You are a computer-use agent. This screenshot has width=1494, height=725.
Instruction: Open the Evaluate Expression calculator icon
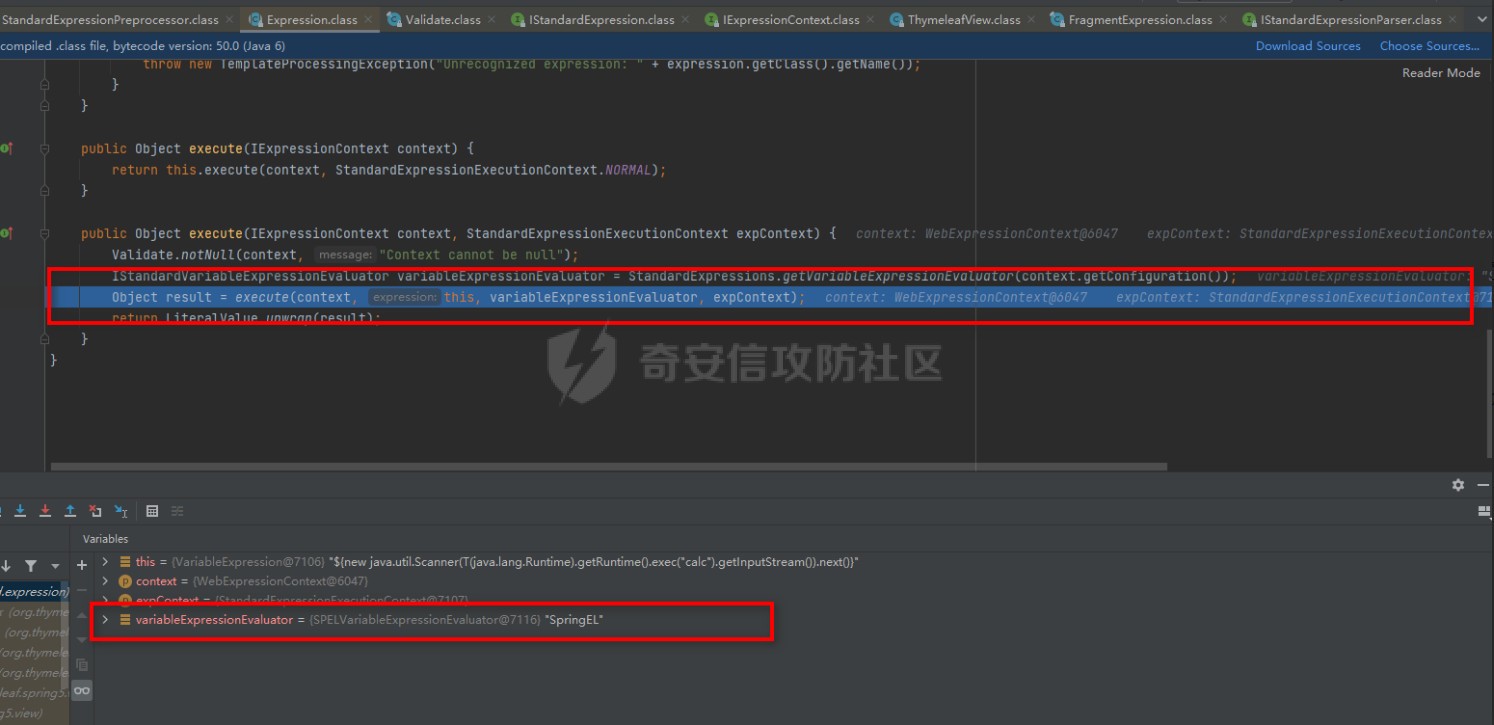point(152,511)
